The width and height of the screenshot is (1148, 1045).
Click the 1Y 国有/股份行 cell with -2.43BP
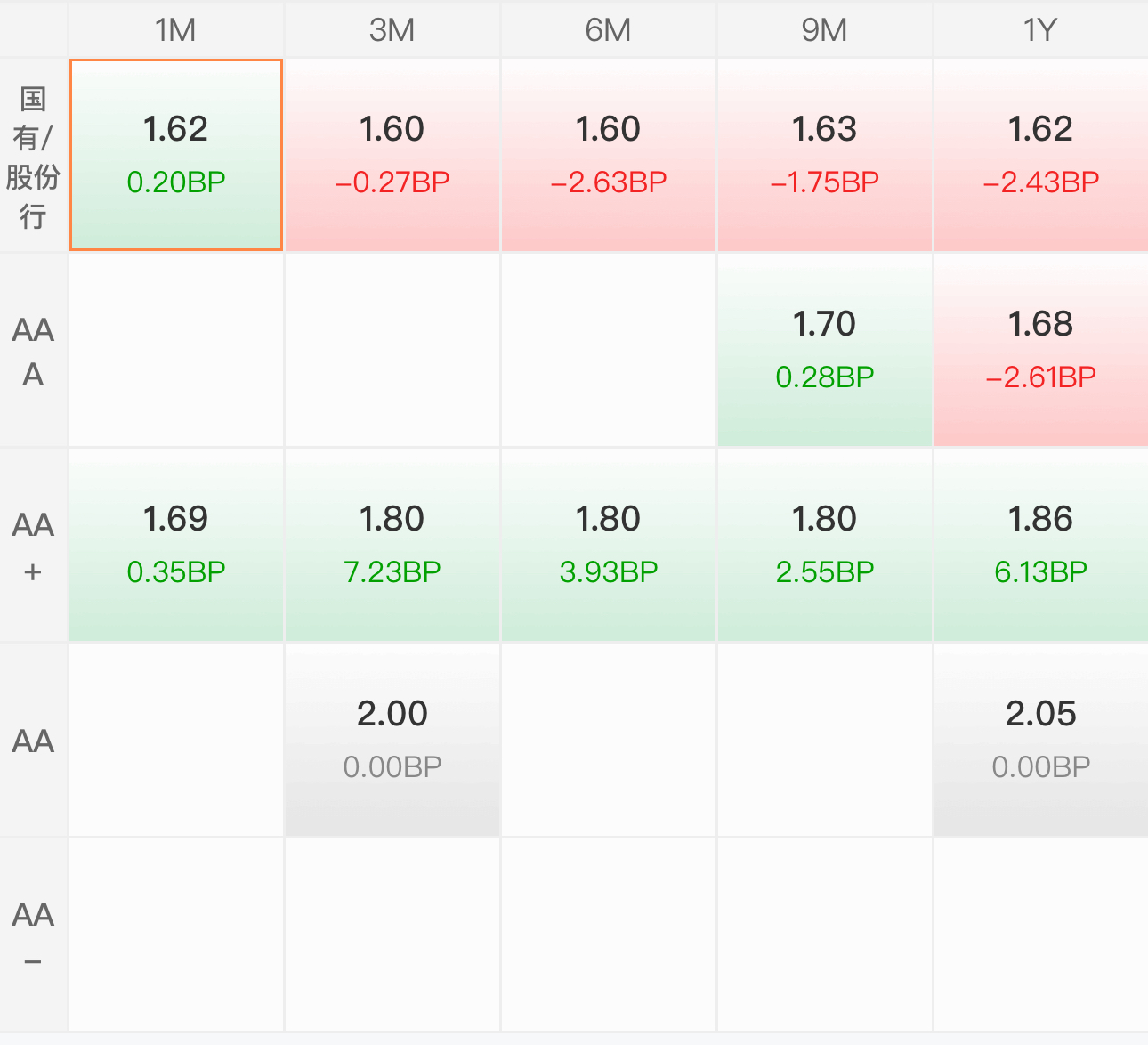pos(1041,155)
